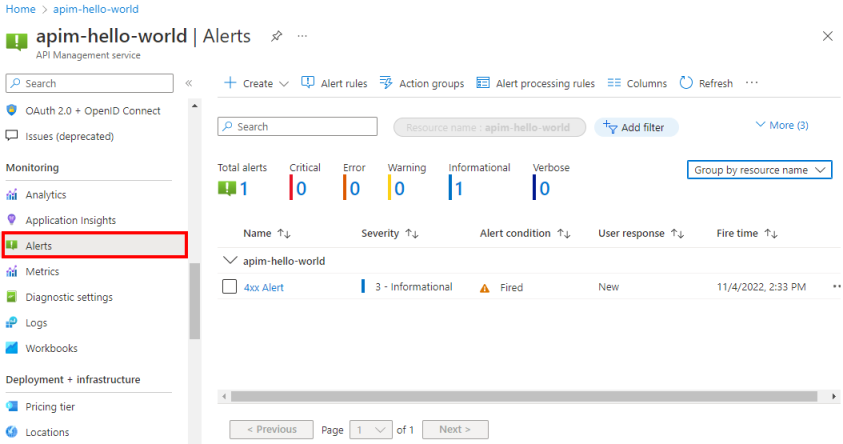Open the 4xx Alert row ellipsis menu
This screenshot has height=444, width=843.
(x=837, y=287)
